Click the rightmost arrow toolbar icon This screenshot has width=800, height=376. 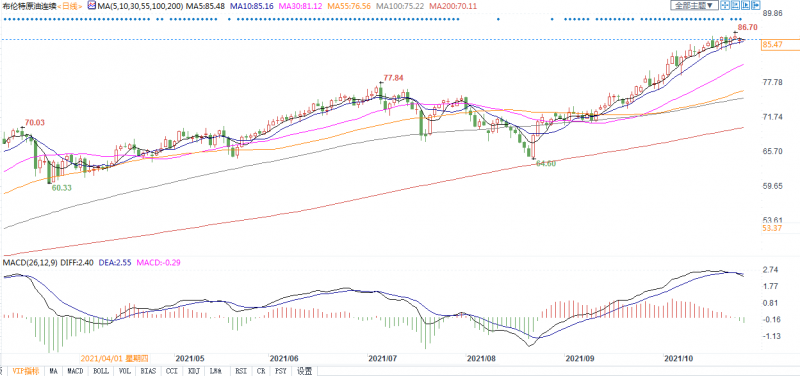click(x=756, y=5)
